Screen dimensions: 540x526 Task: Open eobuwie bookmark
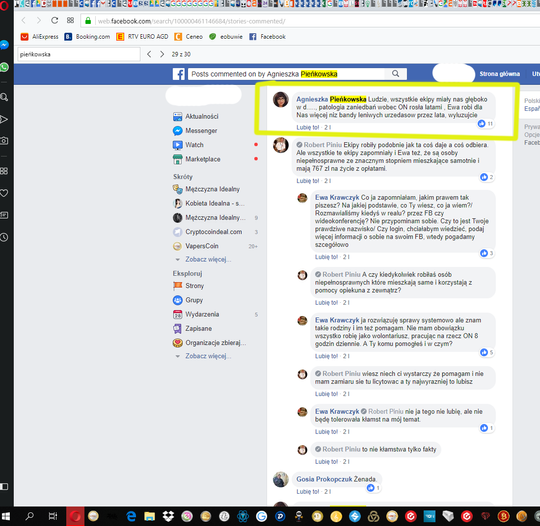pos(226,37)
